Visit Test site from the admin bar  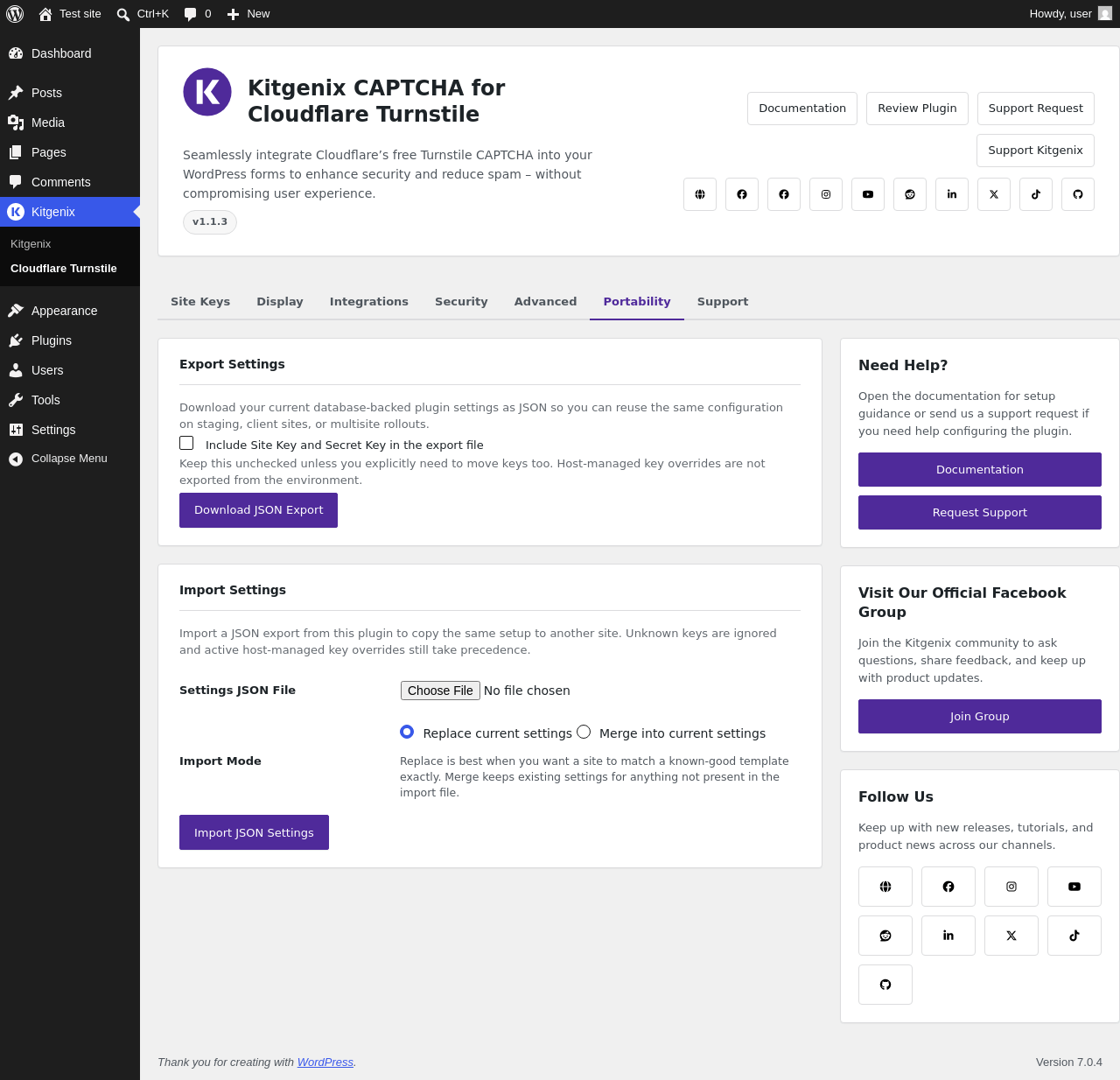click(70, 14)
